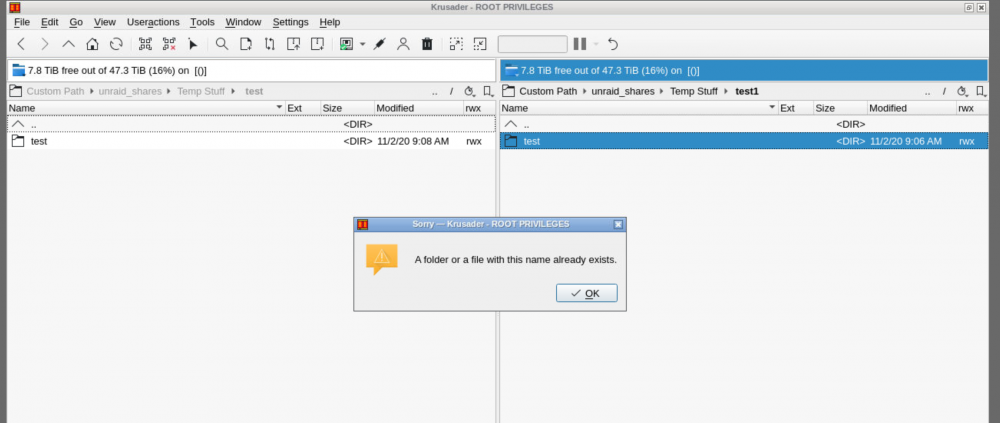The height and width of the screenshot is (423, 1000).
Task: Open the Settings menu
Action: tap(290, 22)
